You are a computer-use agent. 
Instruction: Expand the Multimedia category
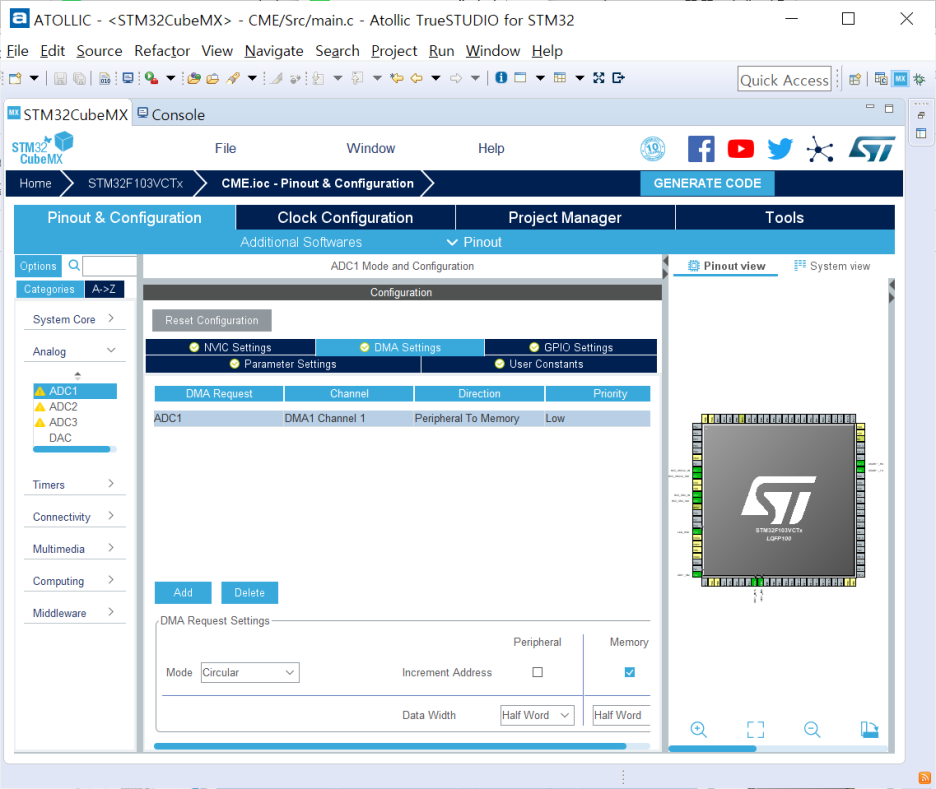point(74,549)
